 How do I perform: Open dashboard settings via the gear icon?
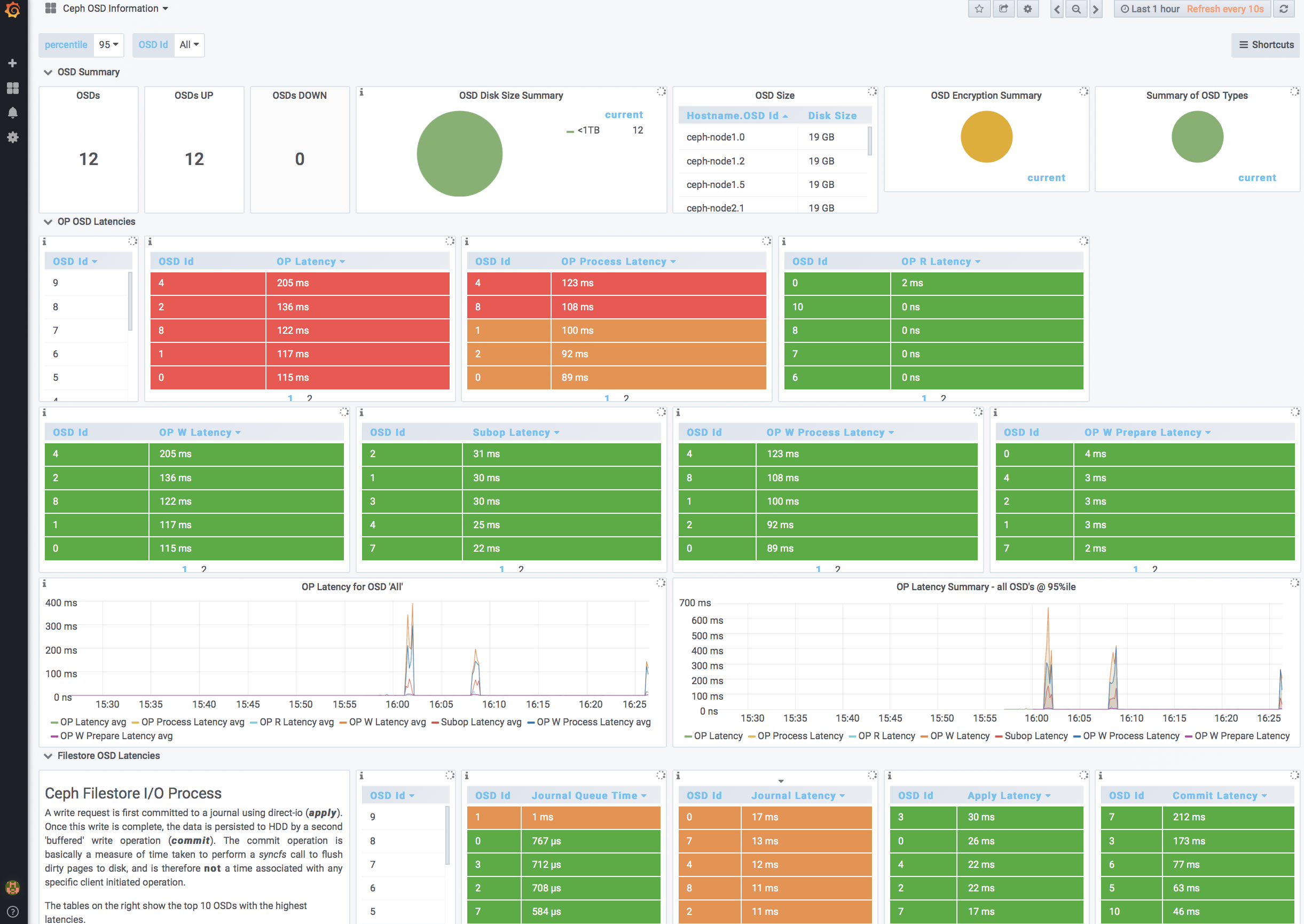[1027, 9]
